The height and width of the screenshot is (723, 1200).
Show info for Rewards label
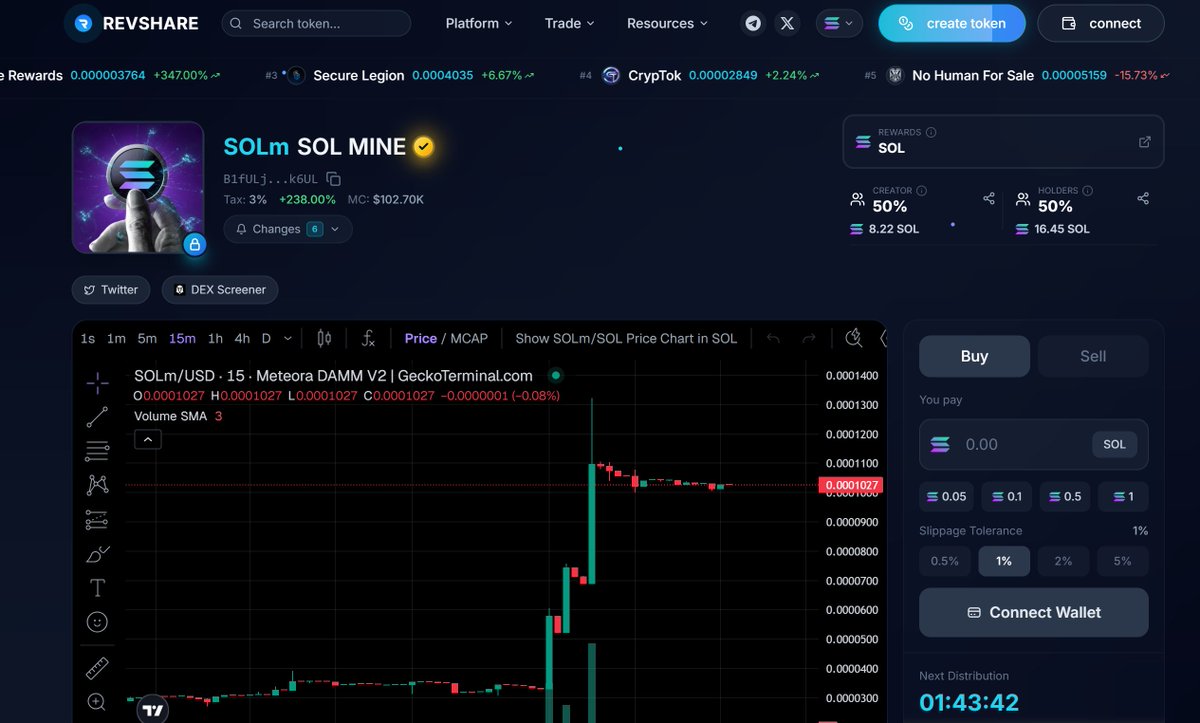click(x=931, y=132)
